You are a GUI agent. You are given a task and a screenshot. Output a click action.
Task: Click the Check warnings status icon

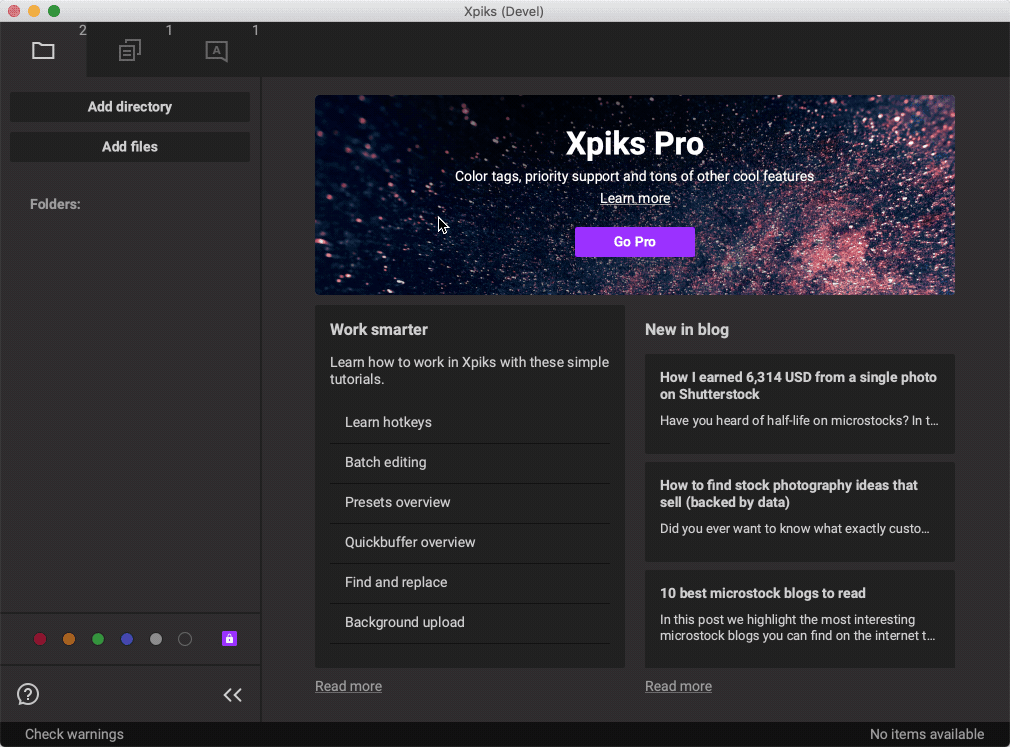74,733
